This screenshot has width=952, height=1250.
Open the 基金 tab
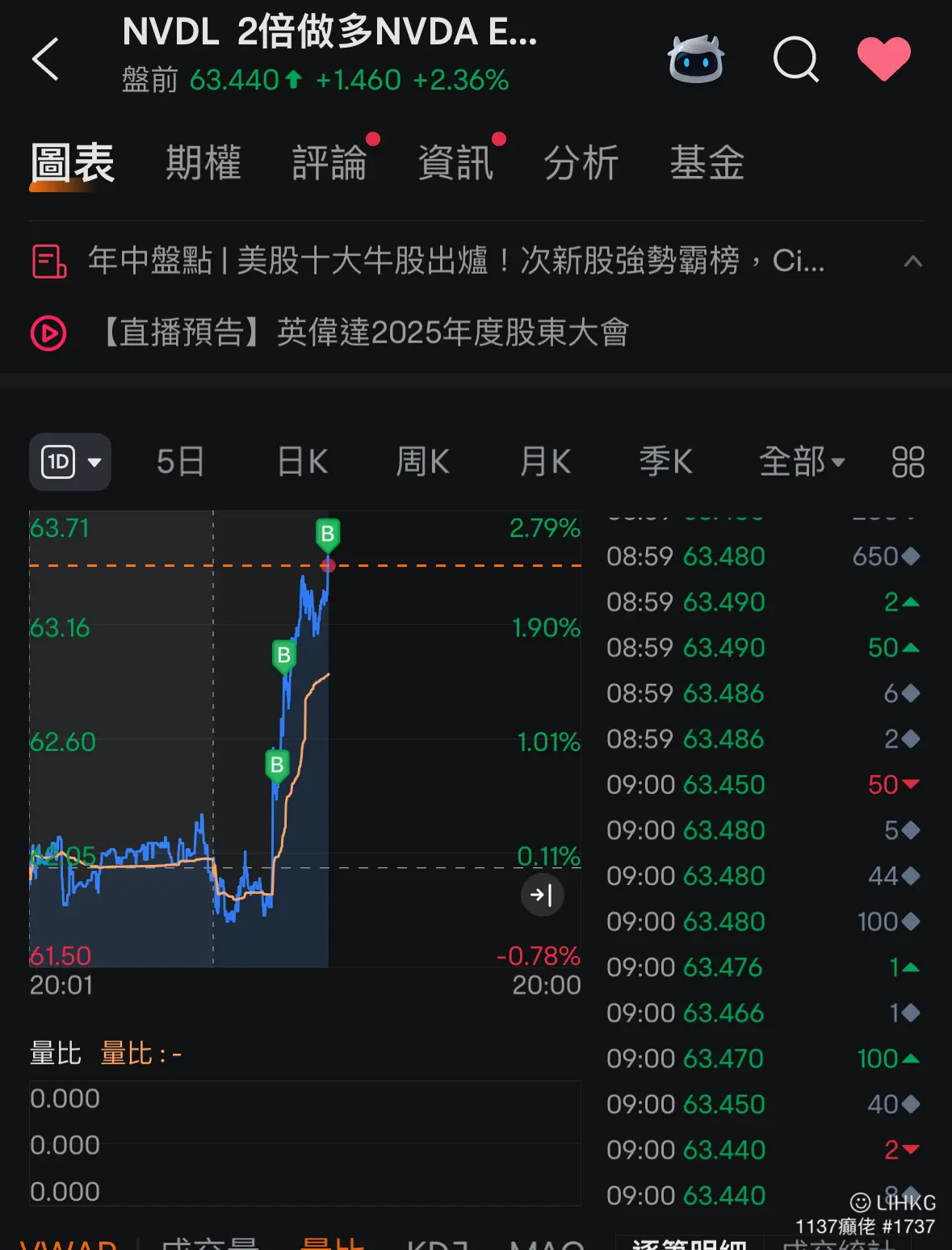pos(707,162)
